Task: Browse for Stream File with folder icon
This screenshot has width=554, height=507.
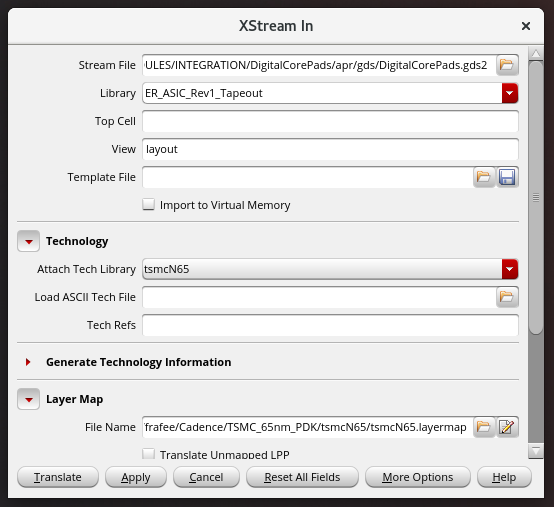Action: point(507,65)
